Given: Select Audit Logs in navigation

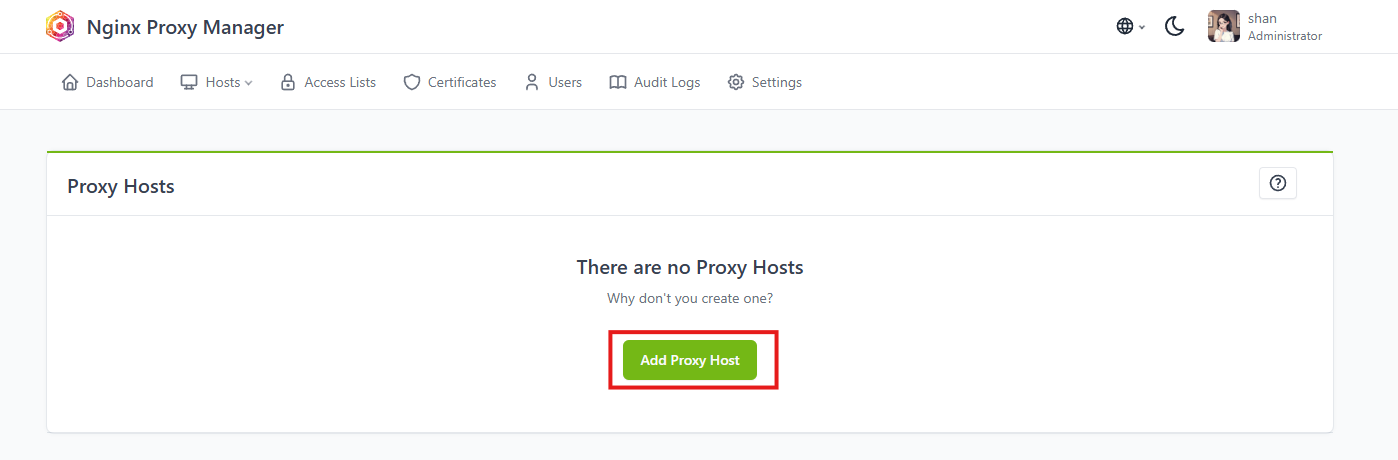Looking at the screenshot, I should click(655, 82).
